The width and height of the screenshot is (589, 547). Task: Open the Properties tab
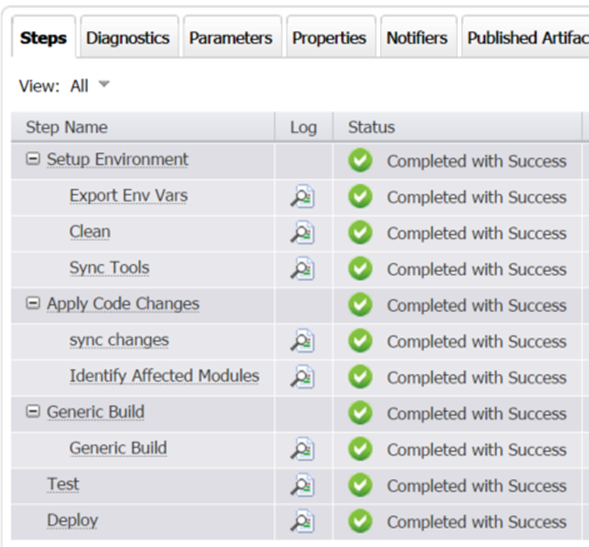click(x=329, y=38)
